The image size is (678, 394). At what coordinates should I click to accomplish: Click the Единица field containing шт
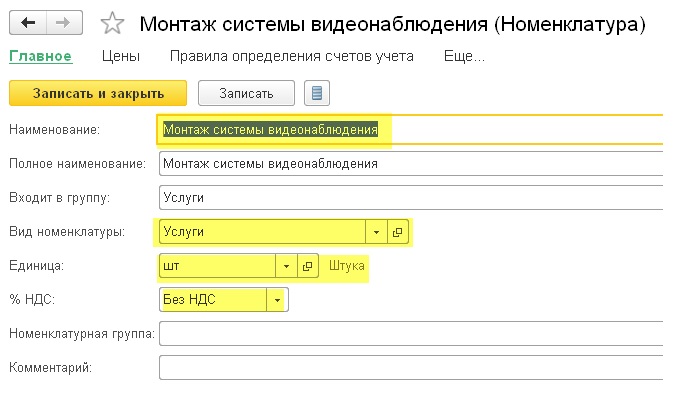point(217,266)
